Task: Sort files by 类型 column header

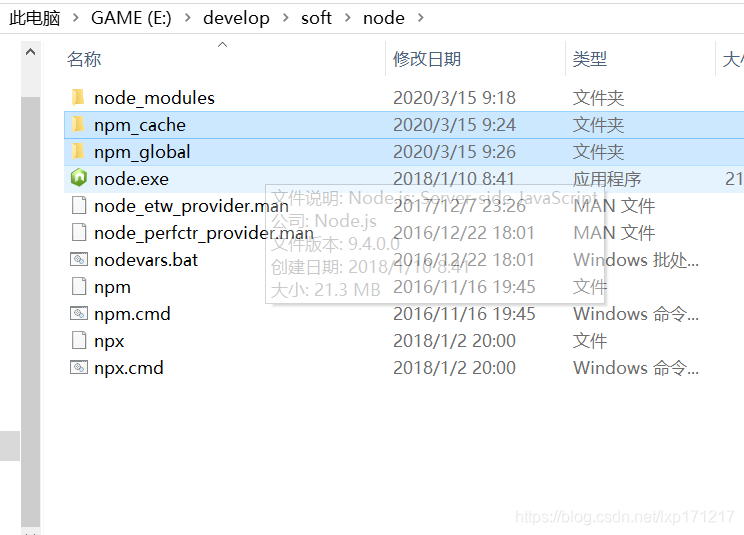Action: point(590,59)
